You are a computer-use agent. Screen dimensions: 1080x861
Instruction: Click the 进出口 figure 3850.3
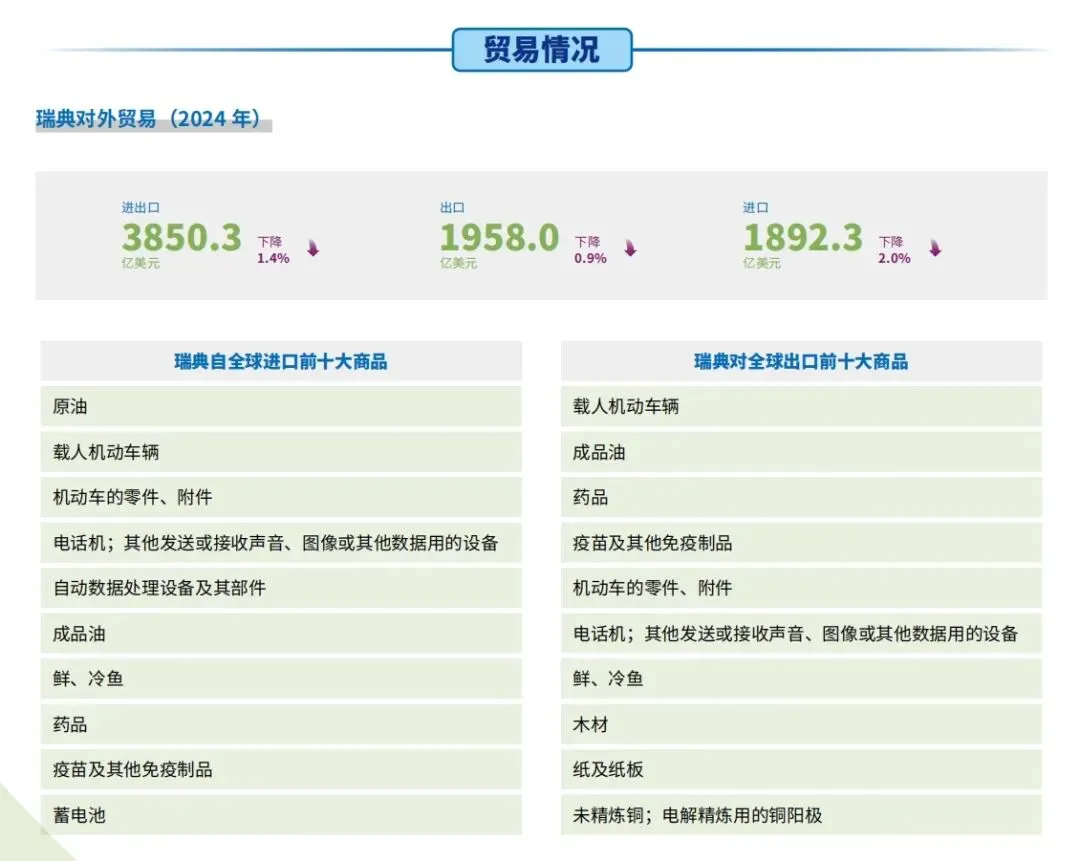click(180, 237)
